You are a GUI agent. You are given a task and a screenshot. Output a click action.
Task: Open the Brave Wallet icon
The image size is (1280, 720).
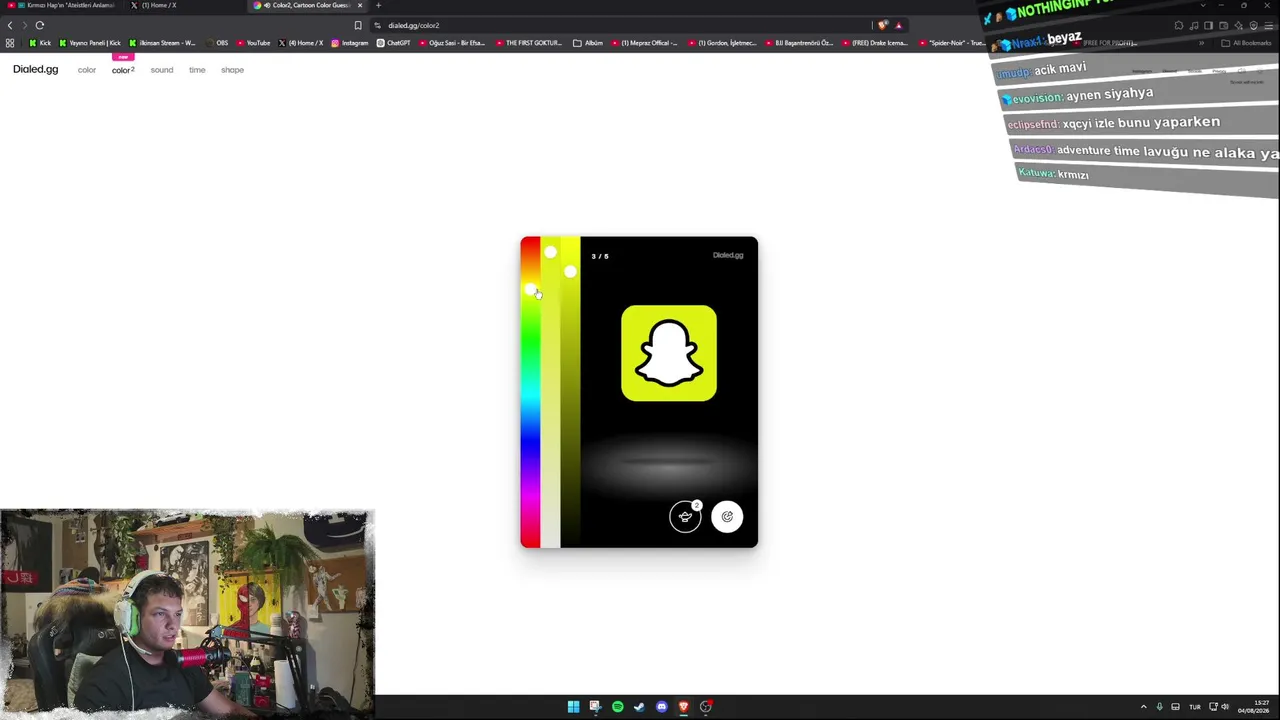(x=1223, y=25)
